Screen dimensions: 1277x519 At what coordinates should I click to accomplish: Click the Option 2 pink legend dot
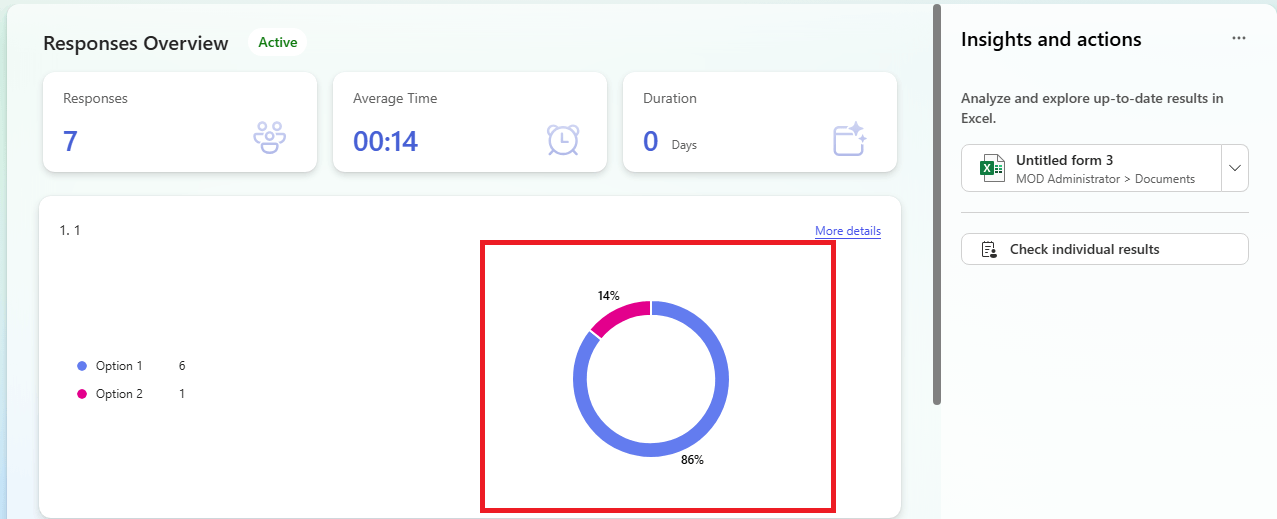click(82, 394)
